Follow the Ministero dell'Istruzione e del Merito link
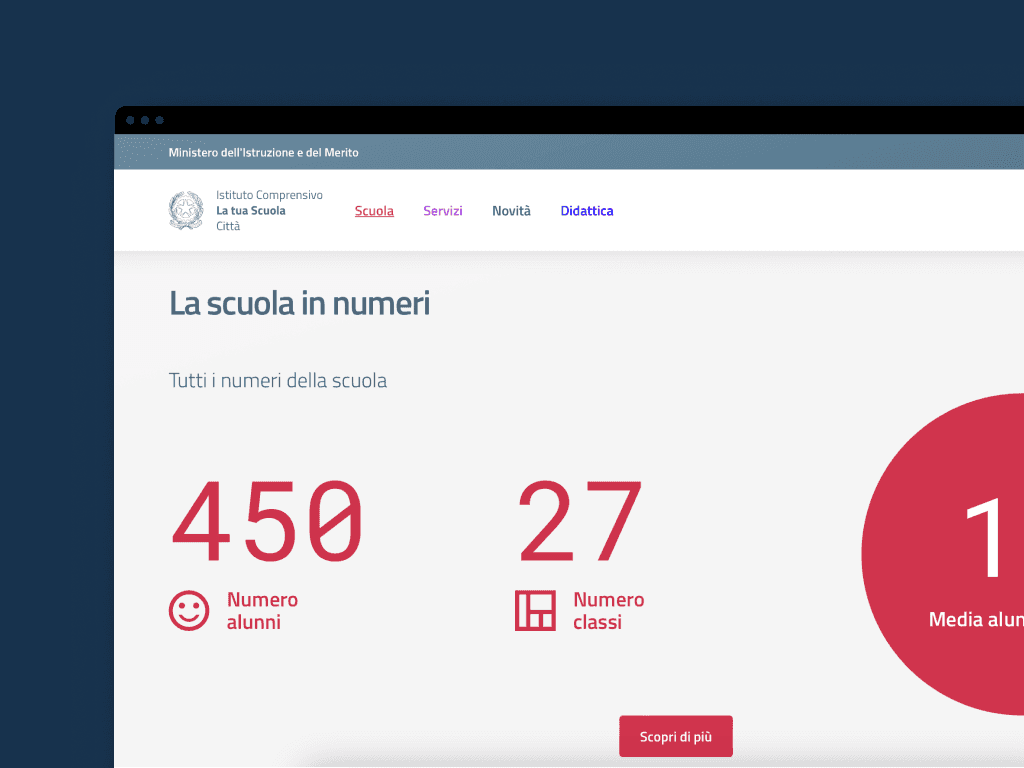The image size is (1024, 768). 263,153
